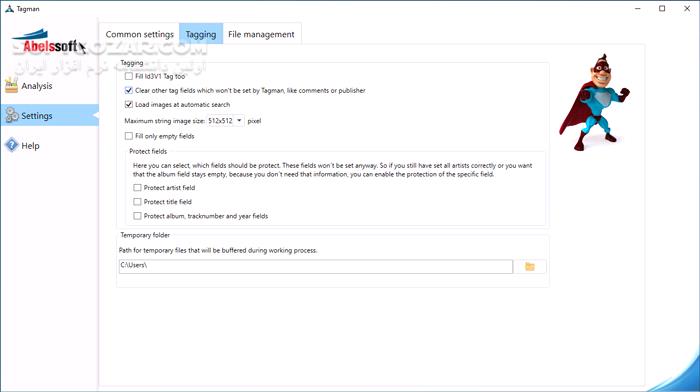Open the Help question mark icon

12,145
